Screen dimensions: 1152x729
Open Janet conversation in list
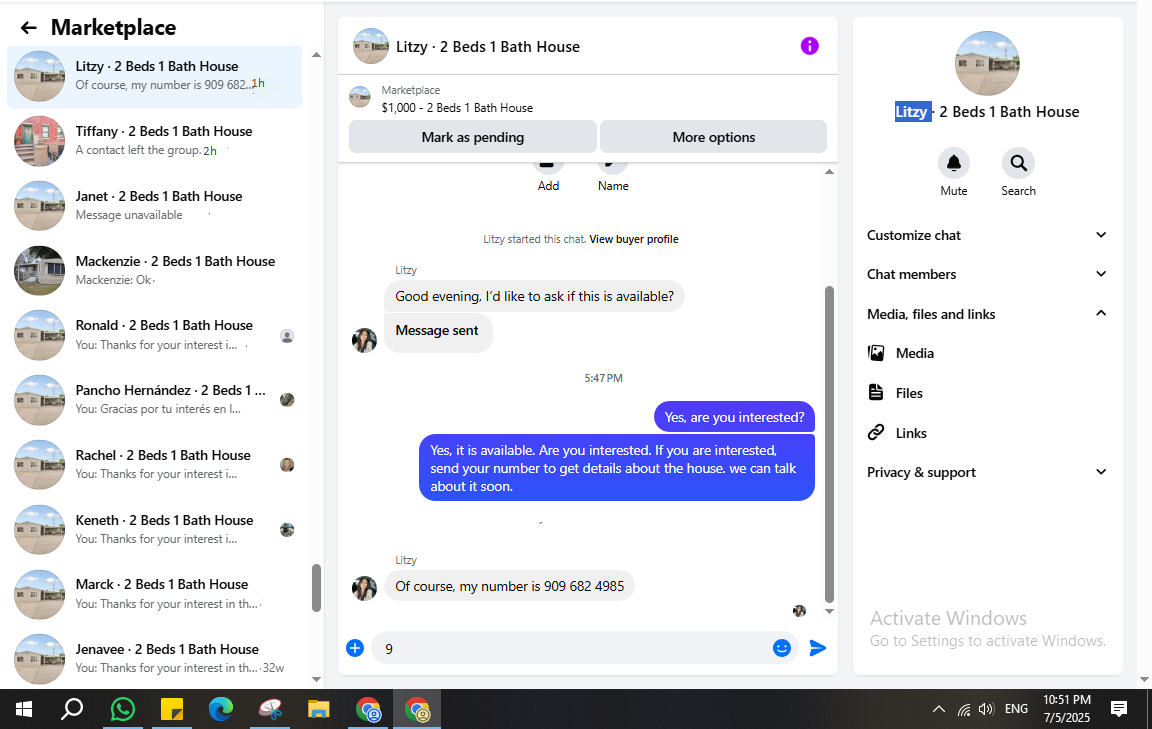pyautogui.click(x=154, y=205)
